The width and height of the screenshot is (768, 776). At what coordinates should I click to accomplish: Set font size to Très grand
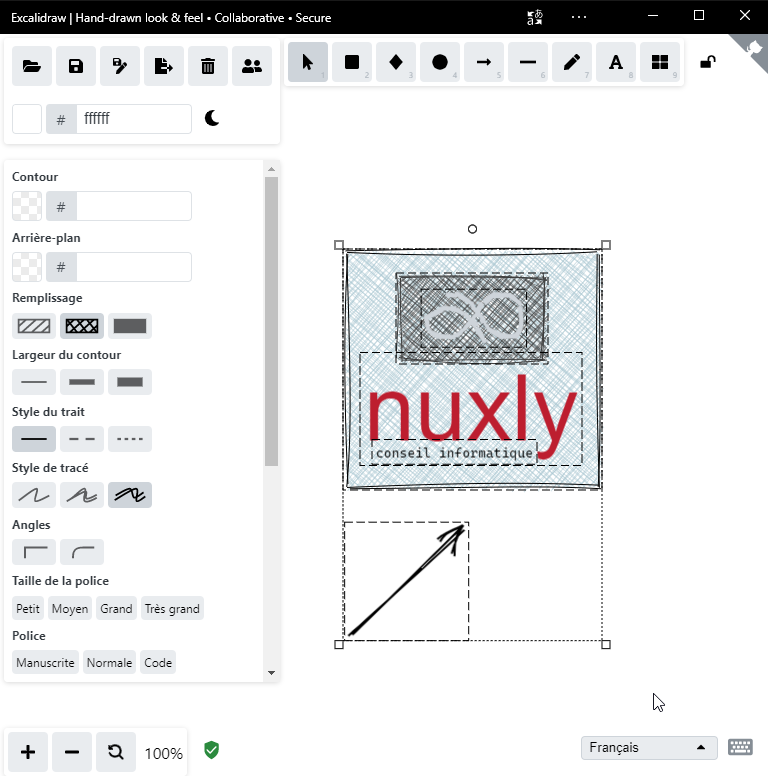click(x=172, y=608)
